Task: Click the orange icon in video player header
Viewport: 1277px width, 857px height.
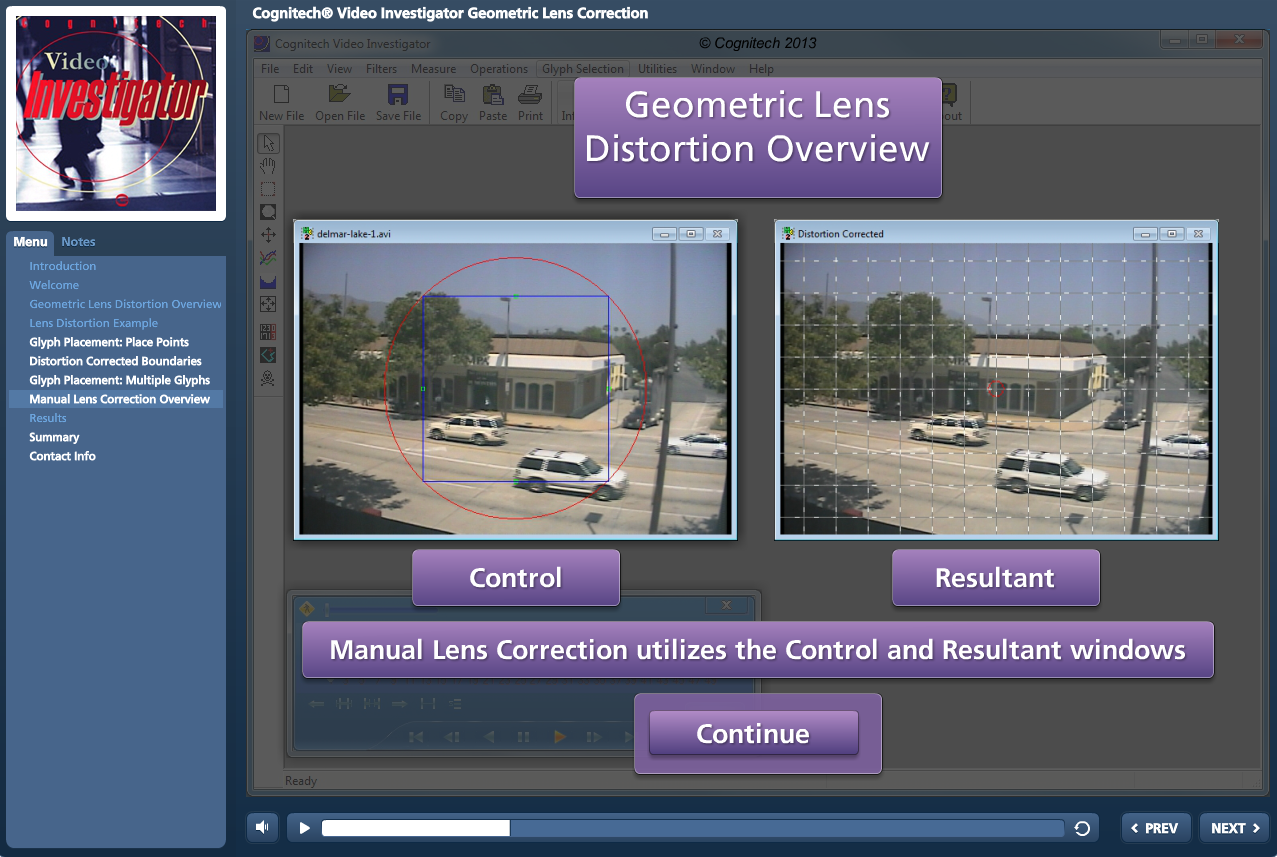Action: pos(307,608)
